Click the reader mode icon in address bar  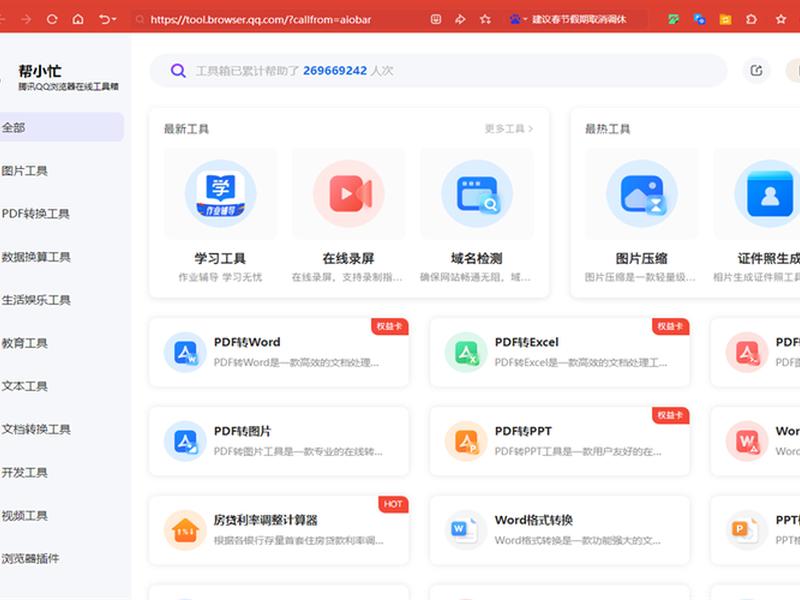coord(436,19)
